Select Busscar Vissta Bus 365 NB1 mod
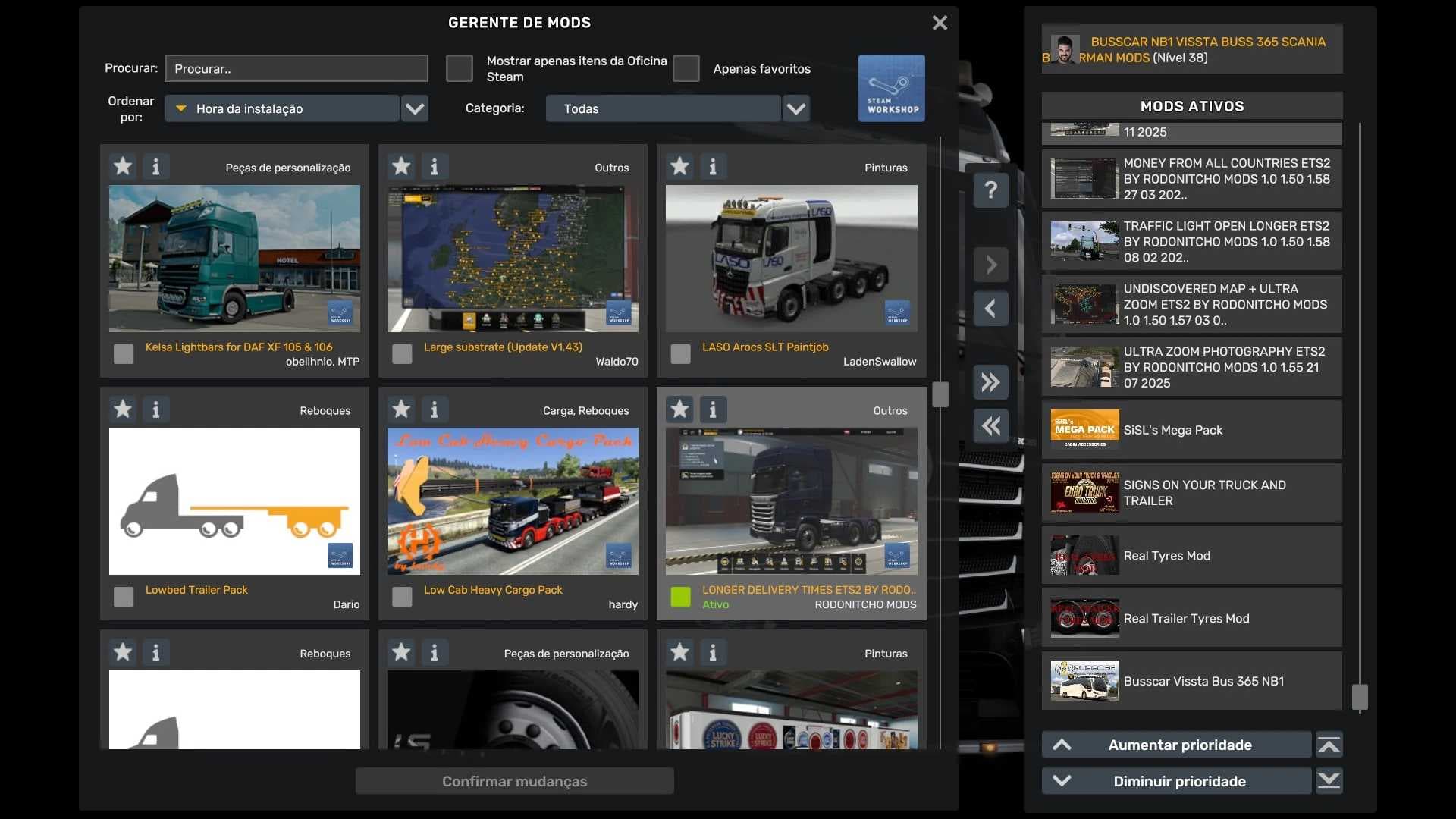 coord(1192,681)
